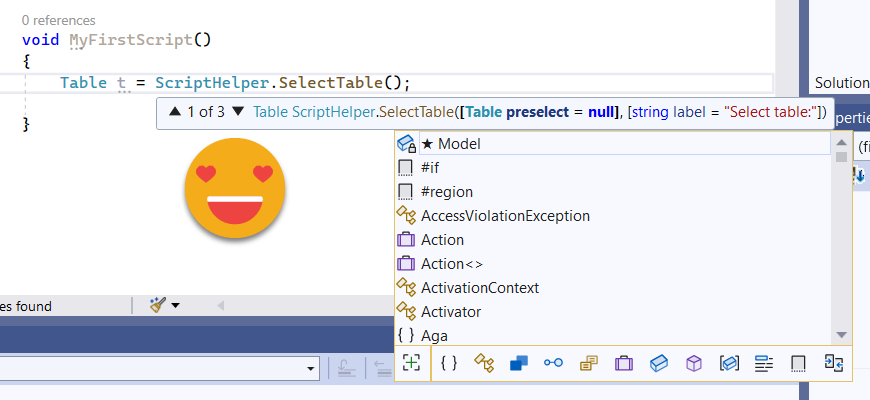Click the delegates filter briefcase icon

click(x=623, y=363)
